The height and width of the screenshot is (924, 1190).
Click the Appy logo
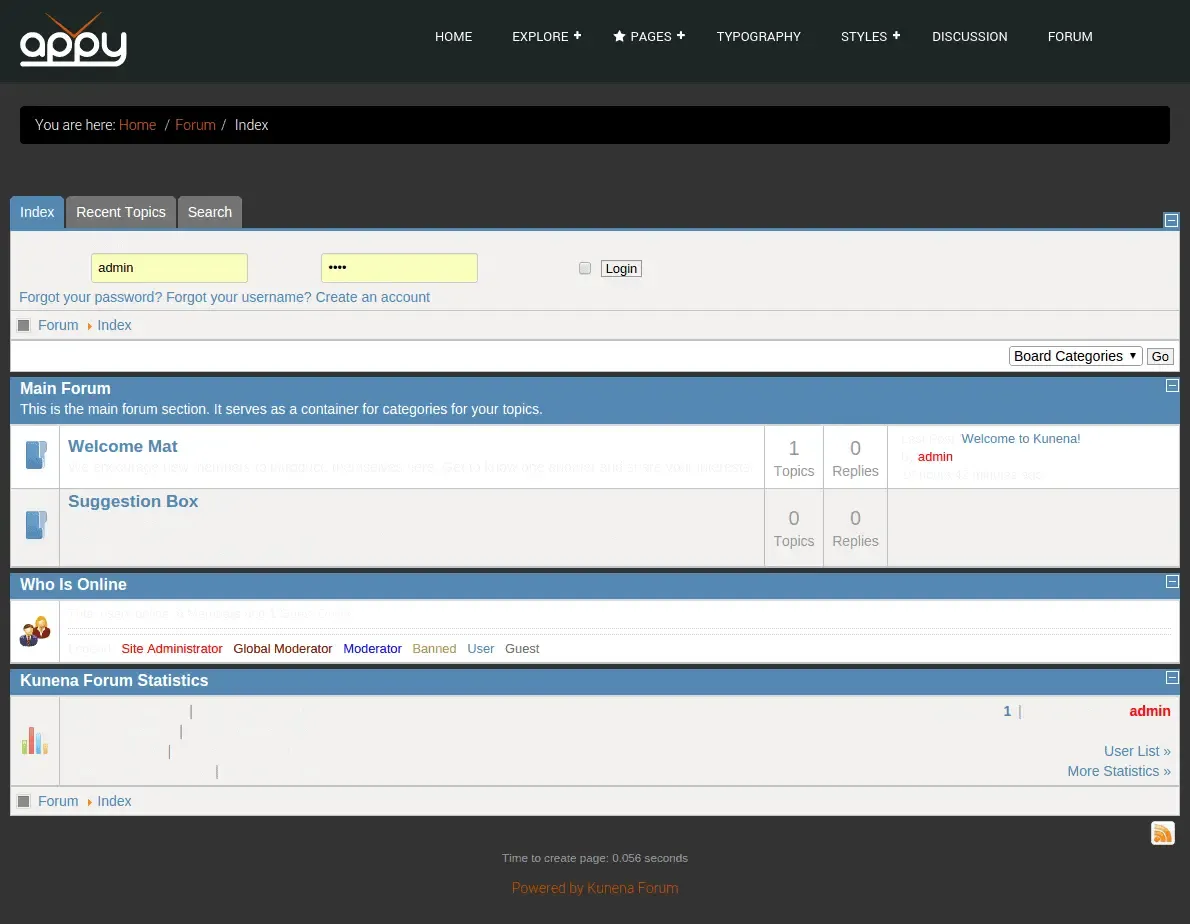[73, 39]
